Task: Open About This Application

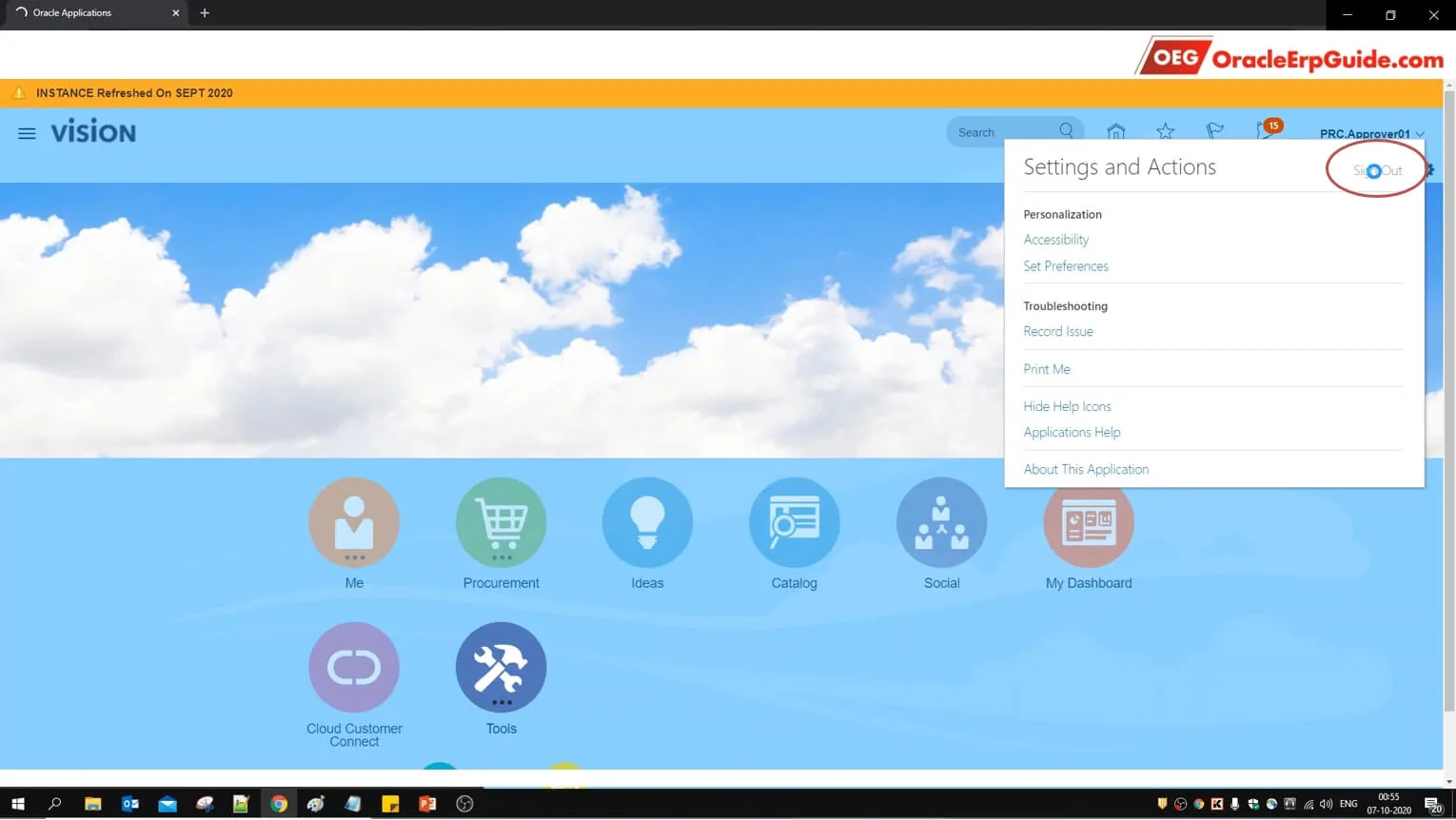Action: pyautogui.click(x=1086, y=469)
